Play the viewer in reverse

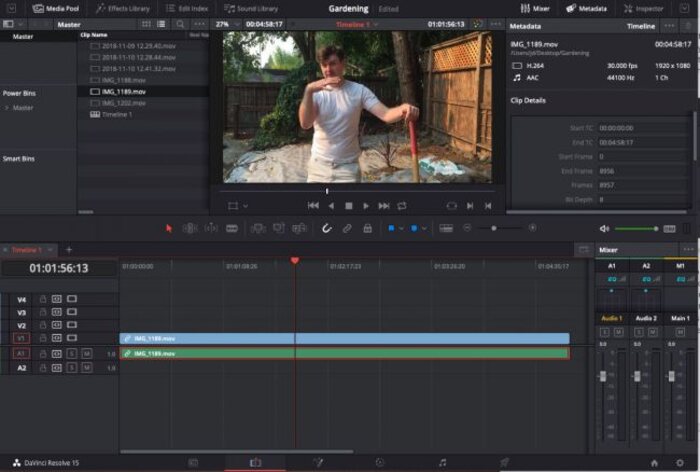point(331,206)
